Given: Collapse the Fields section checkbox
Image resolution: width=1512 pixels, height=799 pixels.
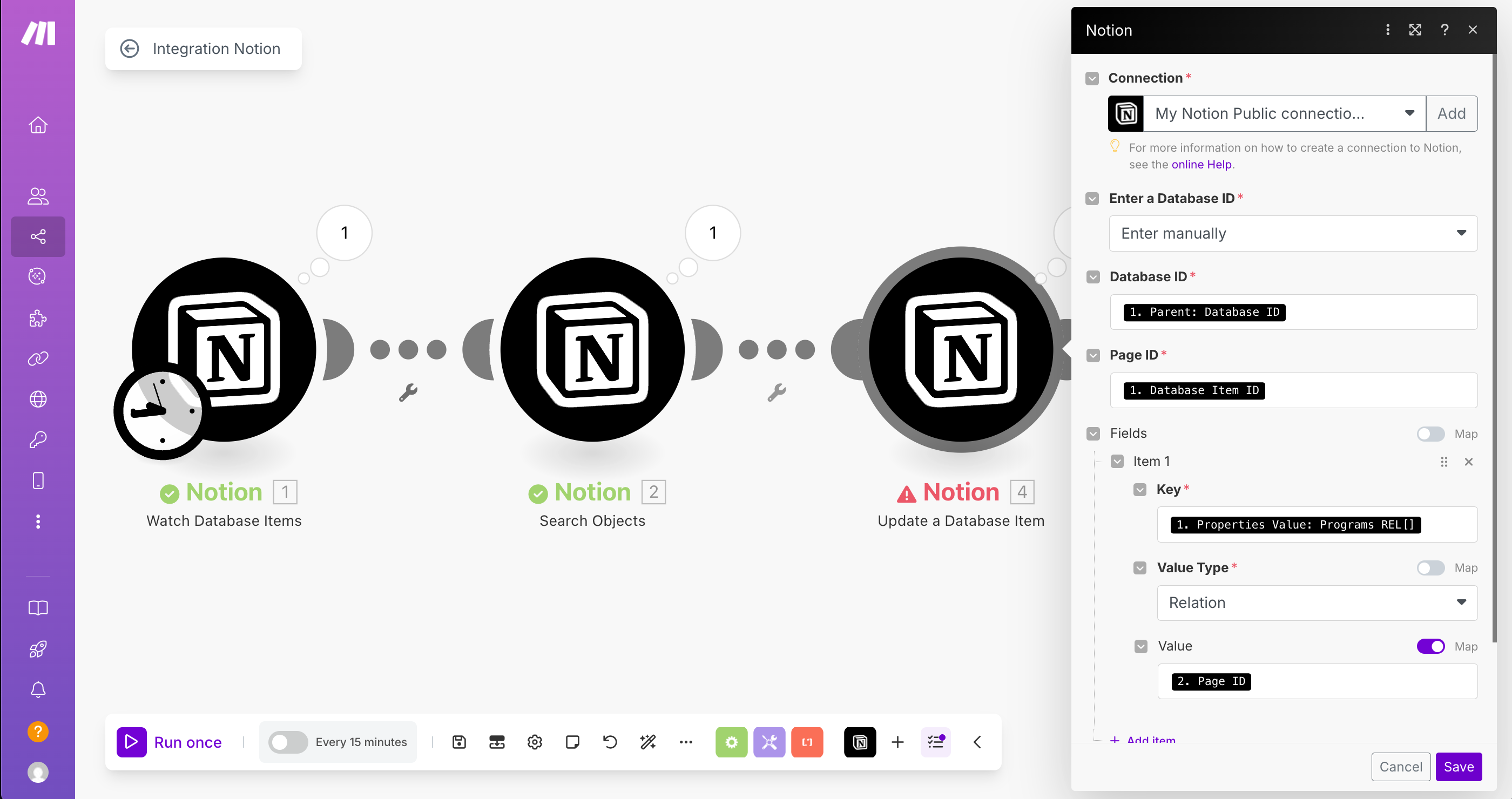Looking at the screenshot, I should (x=1092, y=434).
